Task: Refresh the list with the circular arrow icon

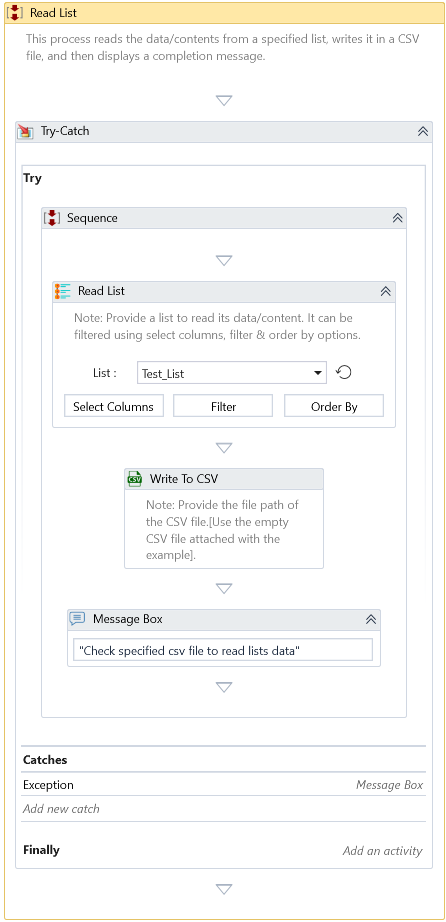Action: point(343,372)
